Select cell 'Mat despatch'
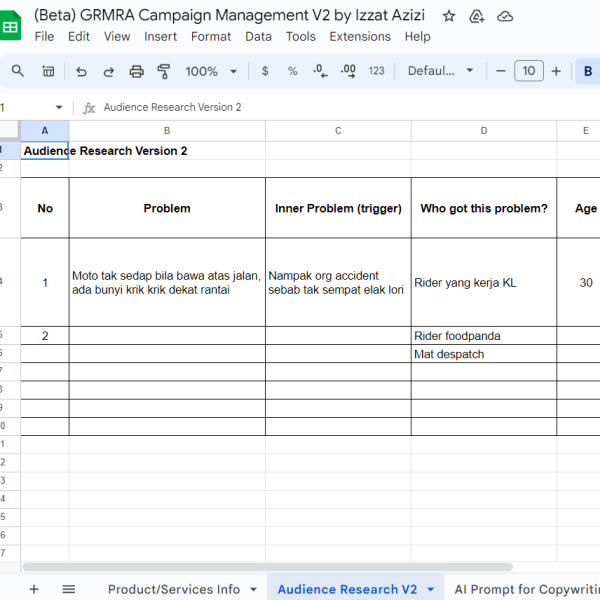 [484, 354]
